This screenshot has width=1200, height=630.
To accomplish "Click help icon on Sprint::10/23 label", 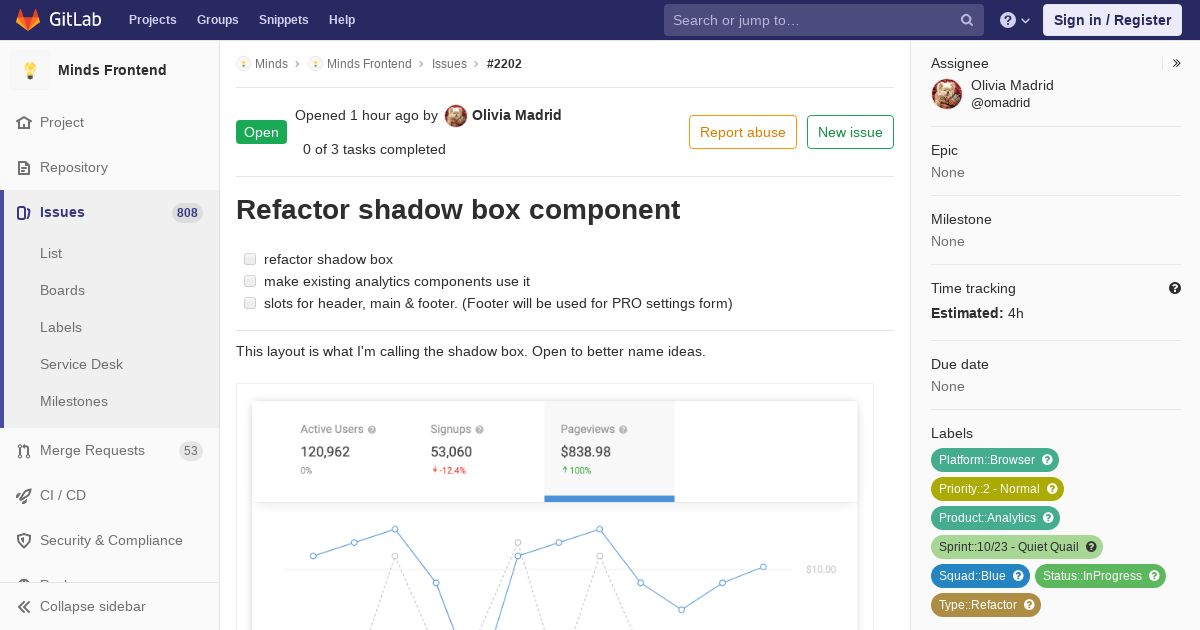I will point(1092,547).
